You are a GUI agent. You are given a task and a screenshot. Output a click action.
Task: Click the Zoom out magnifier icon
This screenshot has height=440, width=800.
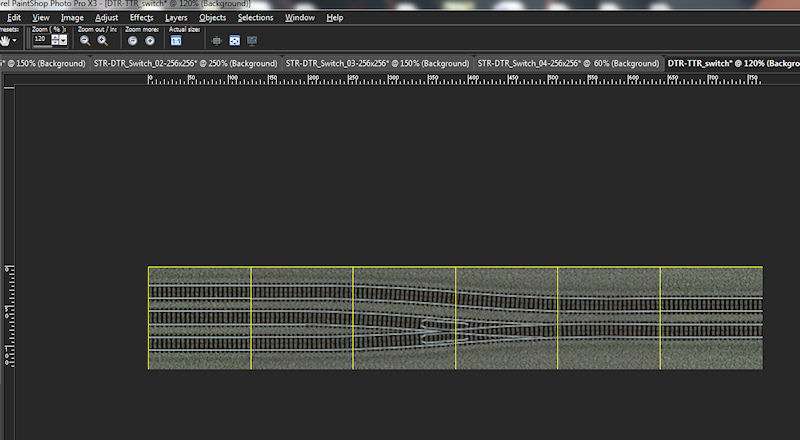tap(85, 41)
